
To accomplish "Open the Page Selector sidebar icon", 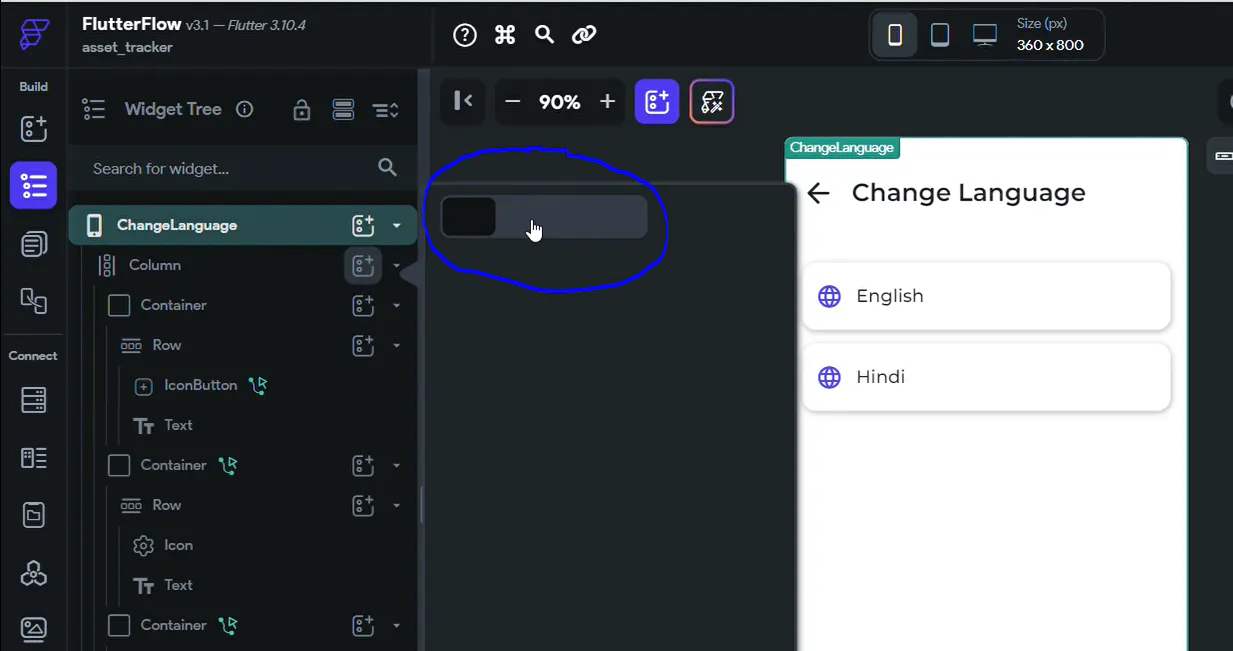I will (x=34, y=243).
